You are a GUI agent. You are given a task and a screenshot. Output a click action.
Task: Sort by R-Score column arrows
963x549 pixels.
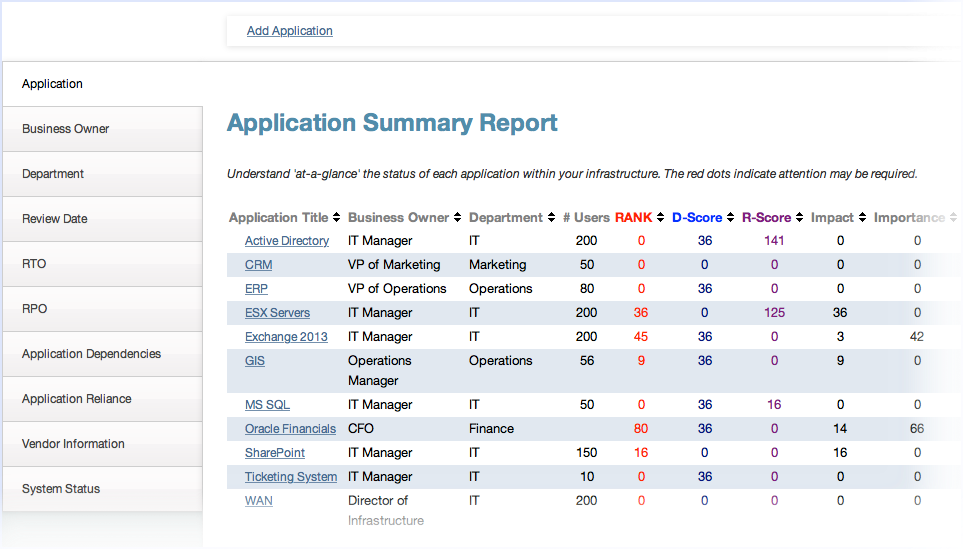[x=800, y=217]
